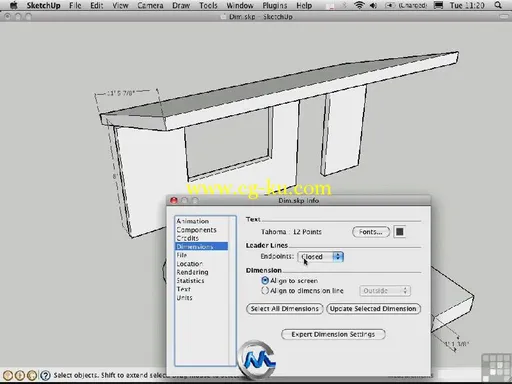Open Spotlight search magnifier

click(x=498, y=5)
